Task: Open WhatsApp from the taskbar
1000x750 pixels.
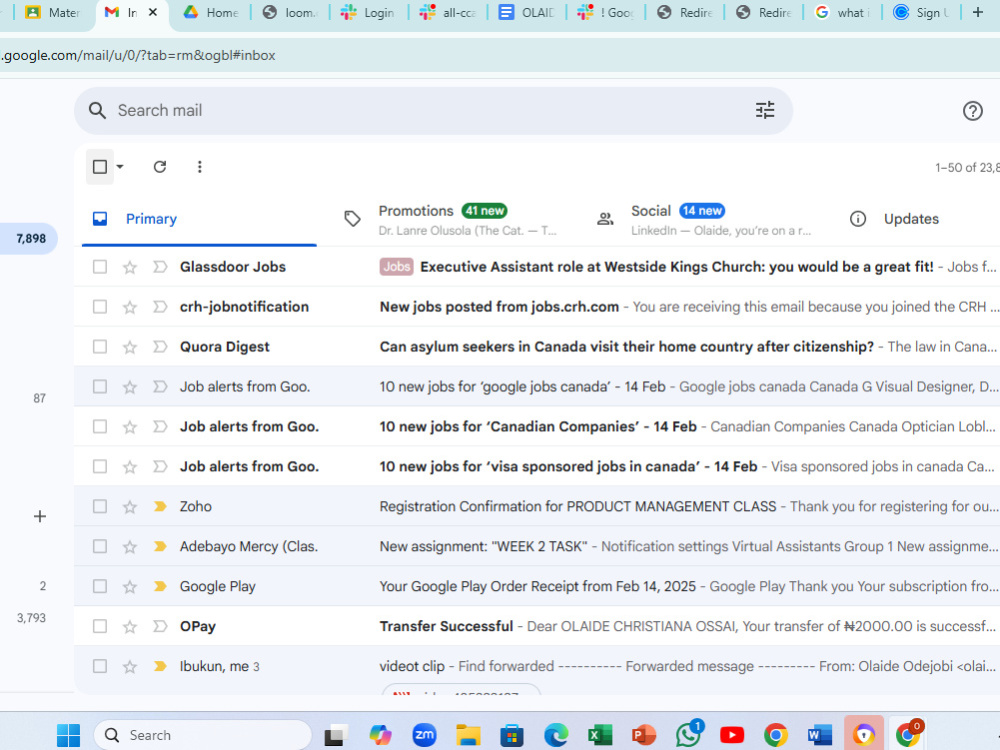Action: coord(688,734)
